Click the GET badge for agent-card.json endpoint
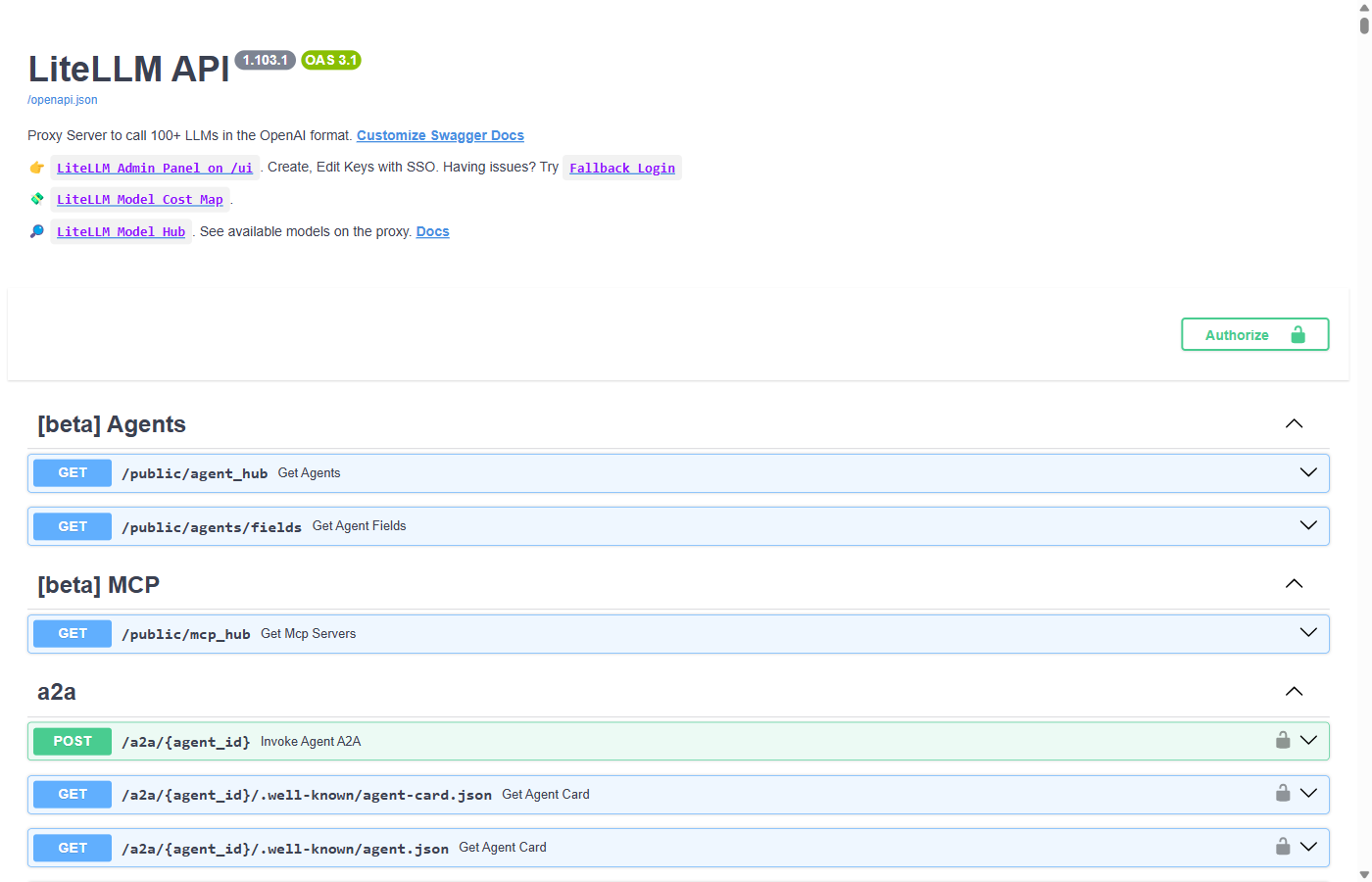The height and width of the screenshot is (882, 1372). [x=73, y=794]
